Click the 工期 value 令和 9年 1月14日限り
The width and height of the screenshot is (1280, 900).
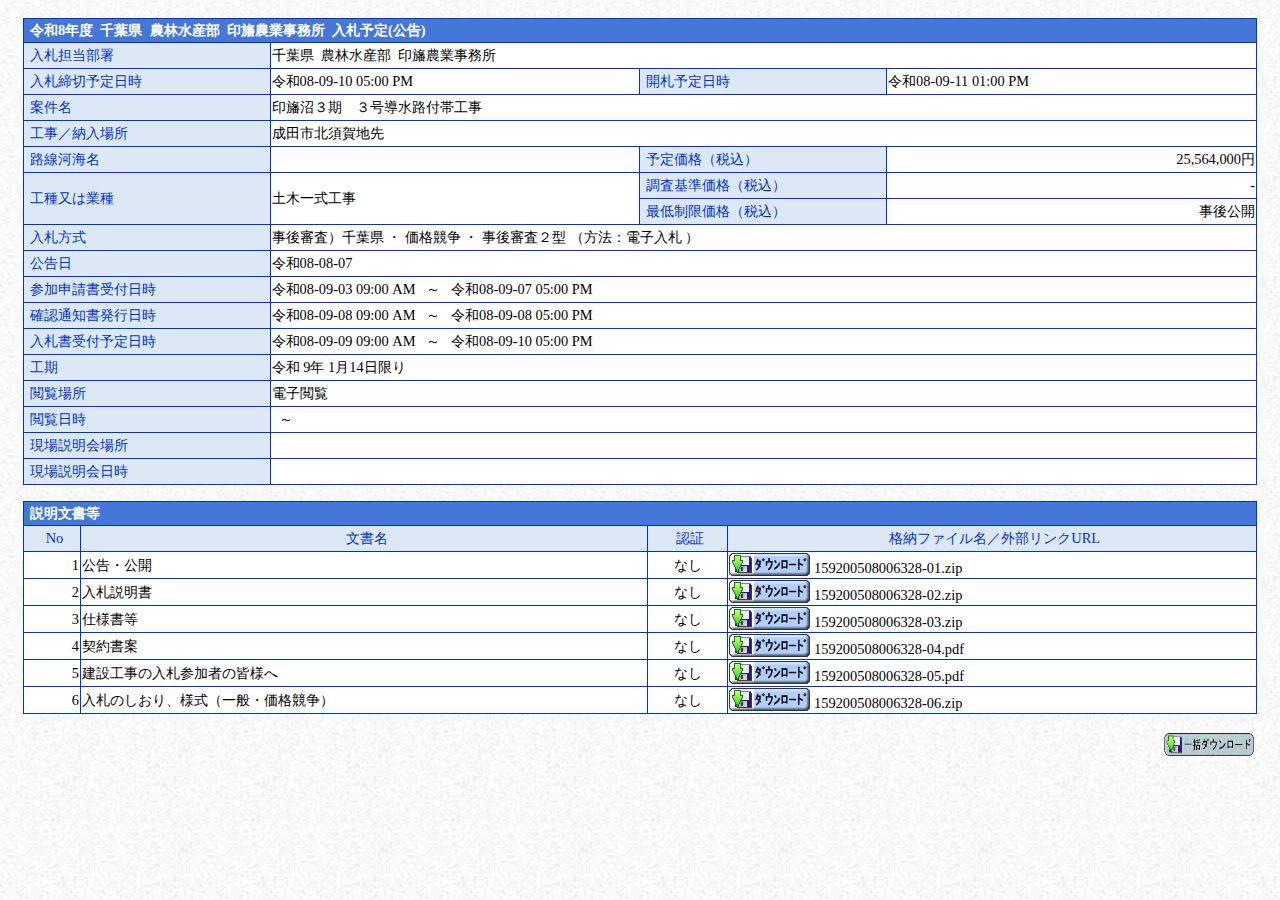338,368
